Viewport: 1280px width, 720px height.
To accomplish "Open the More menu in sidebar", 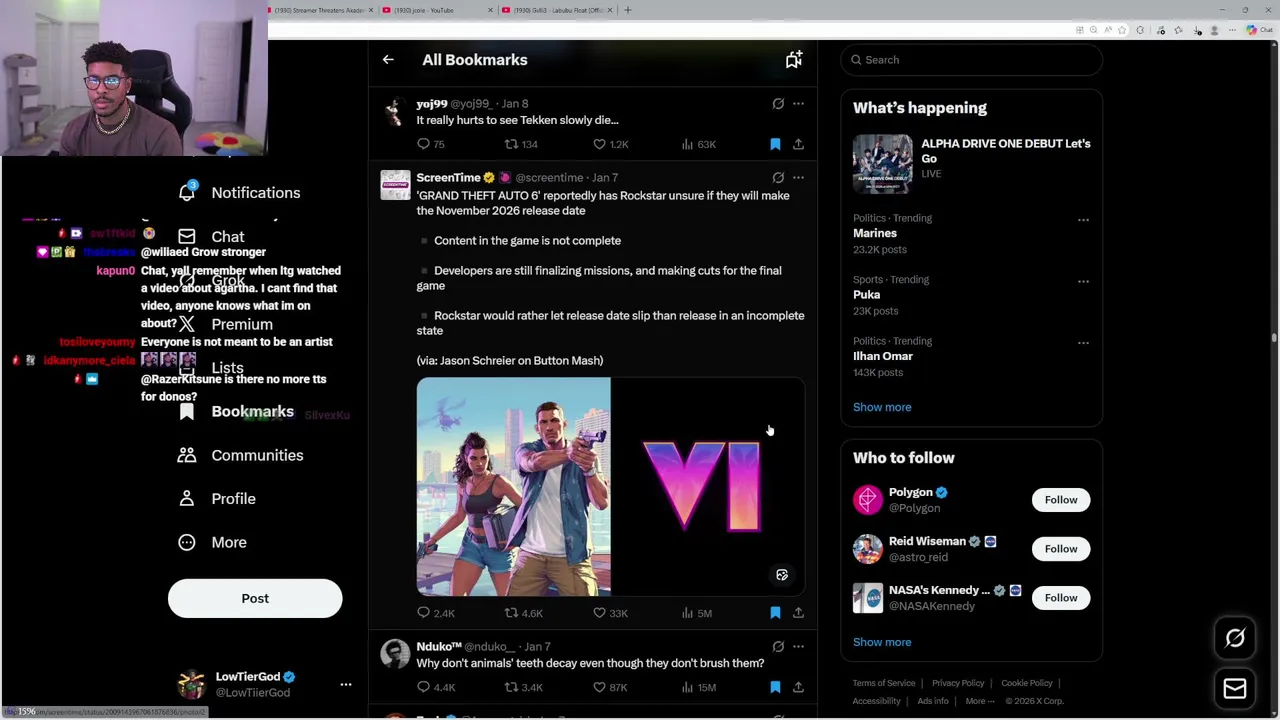I will click(x=212, y=542).
